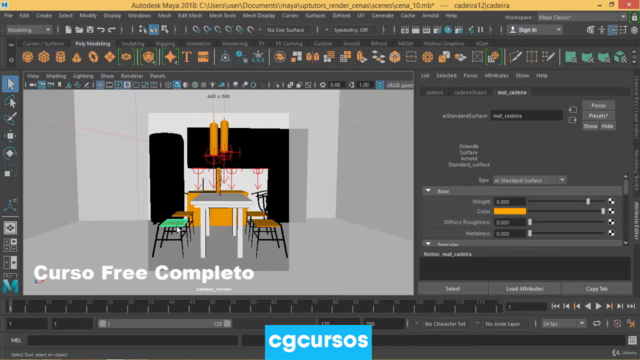Image resolution: width=640 pixels, height=360 pixels.
Task: Click the Weight slider track
Action: tap(566, 202)
